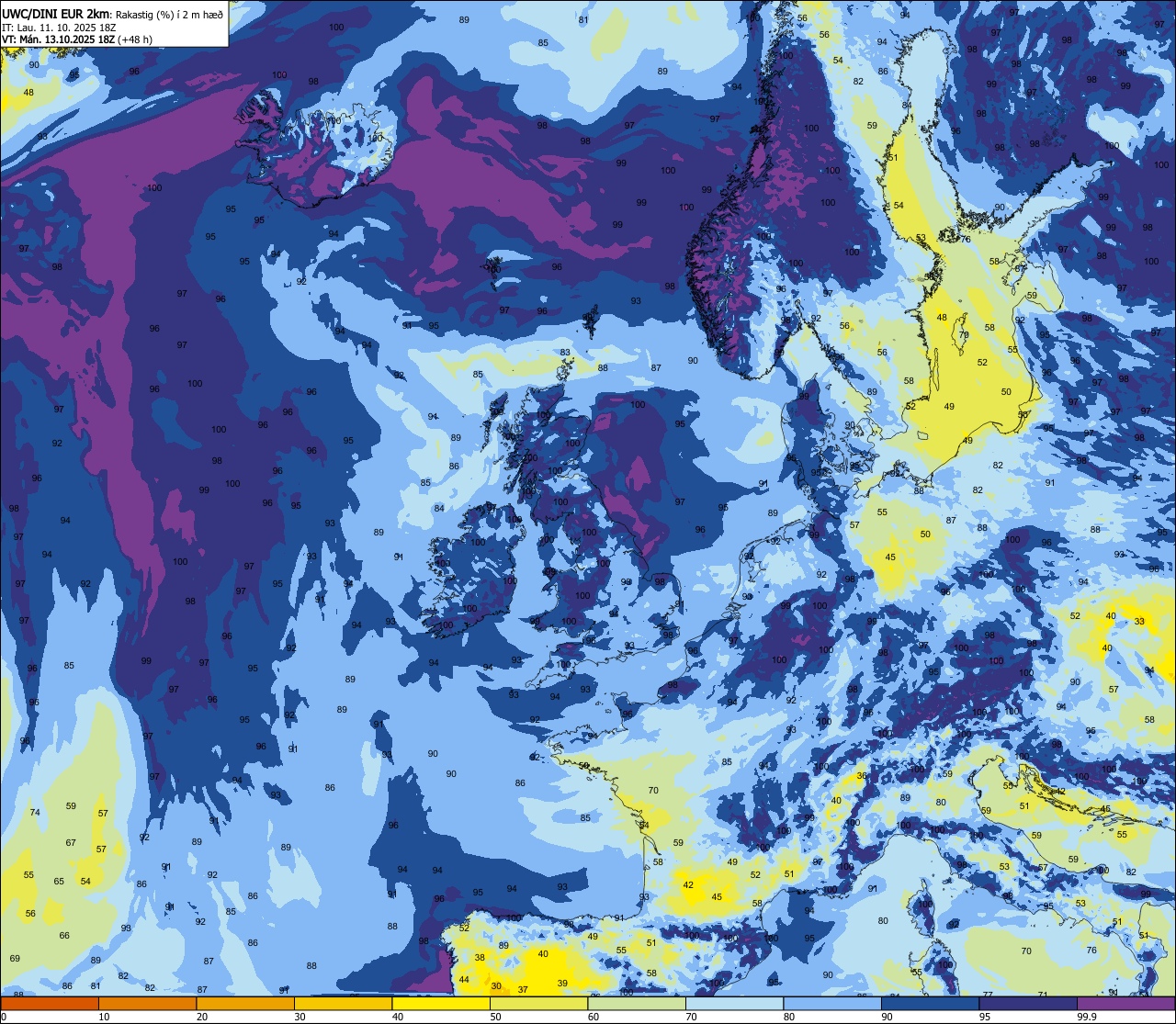Click the humidity value "69" at the left edge
The width and height of the screenshot is (1176, 1024).
[x=15, y=959]
